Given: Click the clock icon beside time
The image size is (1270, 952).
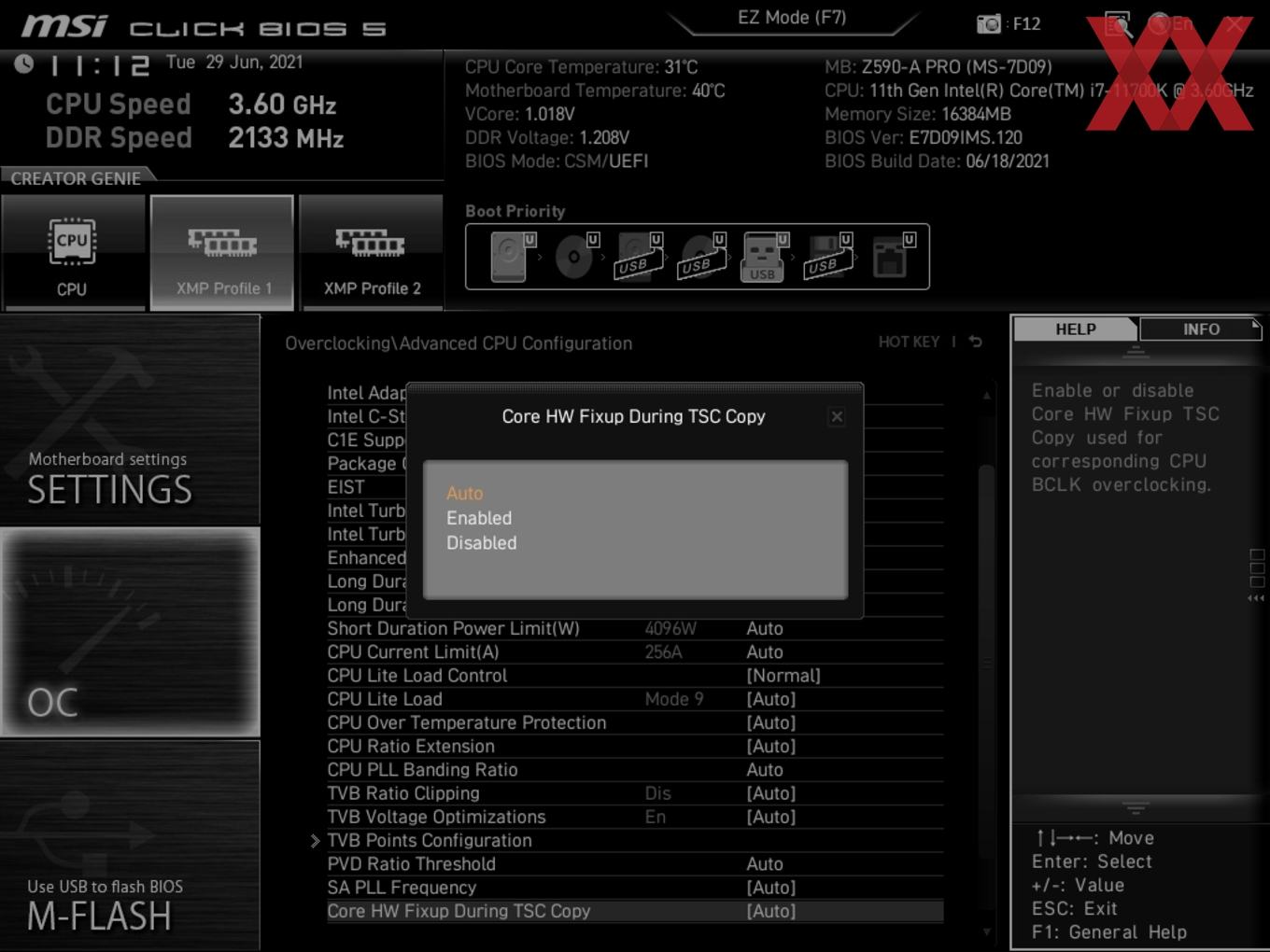Looking at the screenshot, I should (x=24, y=63).
